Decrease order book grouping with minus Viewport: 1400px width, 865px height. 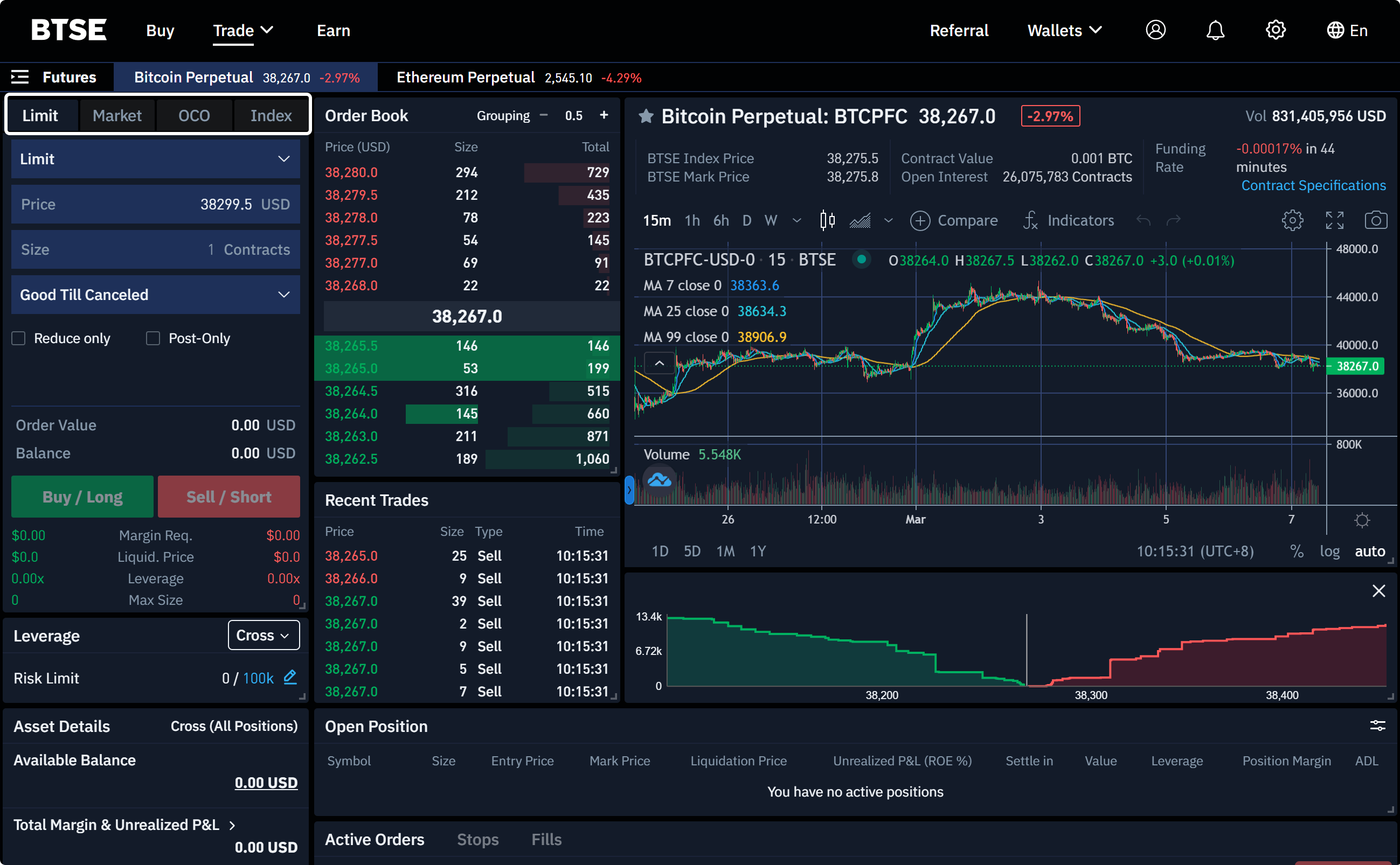click(x=544, y=115)
